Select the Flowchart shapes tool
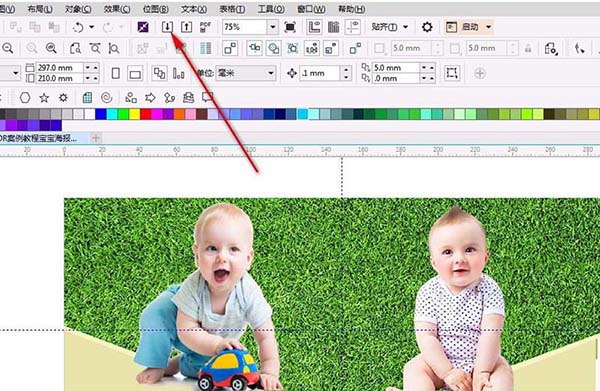The width and height of the screenshot is (600, 391). point(169,98)
